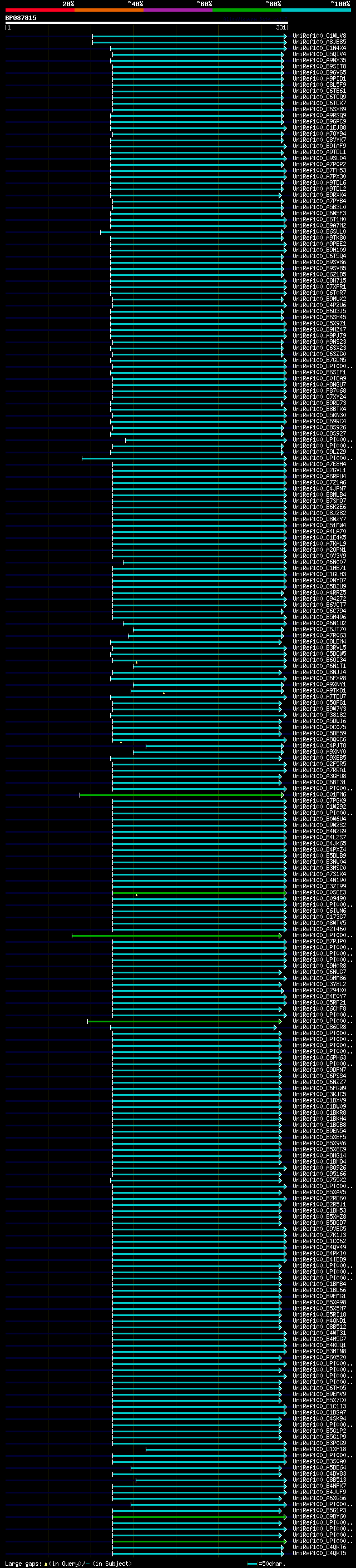
Task: Open the UniRef100_Q6CMF8 entry
Action: pyautogui.click(x=319, y=1008)
